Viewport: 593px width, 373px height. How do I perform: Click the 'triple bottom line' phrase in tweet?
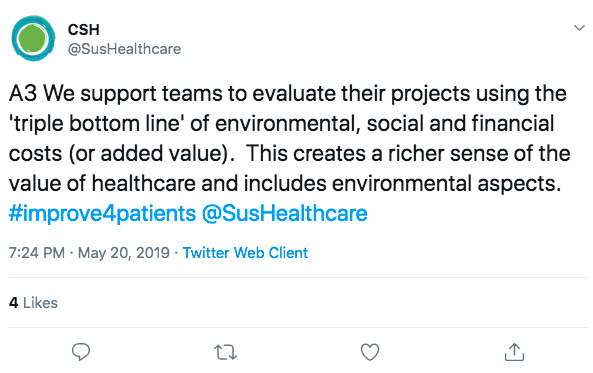96,124
